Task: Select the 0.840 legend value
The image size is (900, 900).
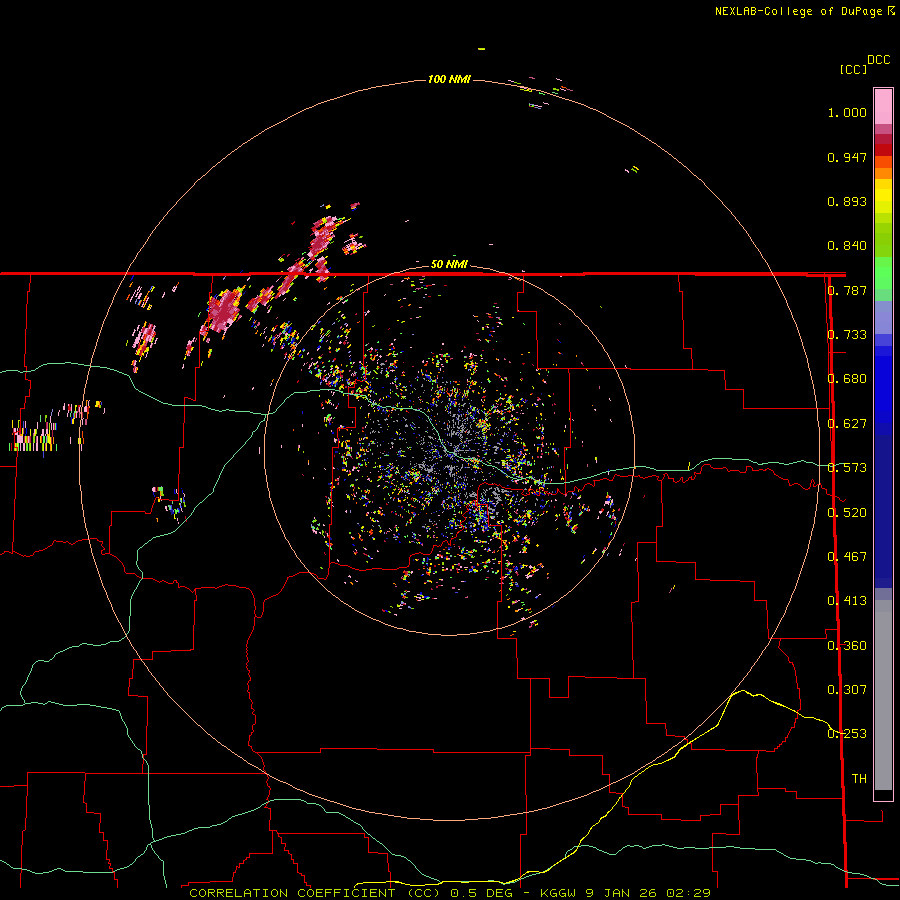Action: [x=847, y=246]
